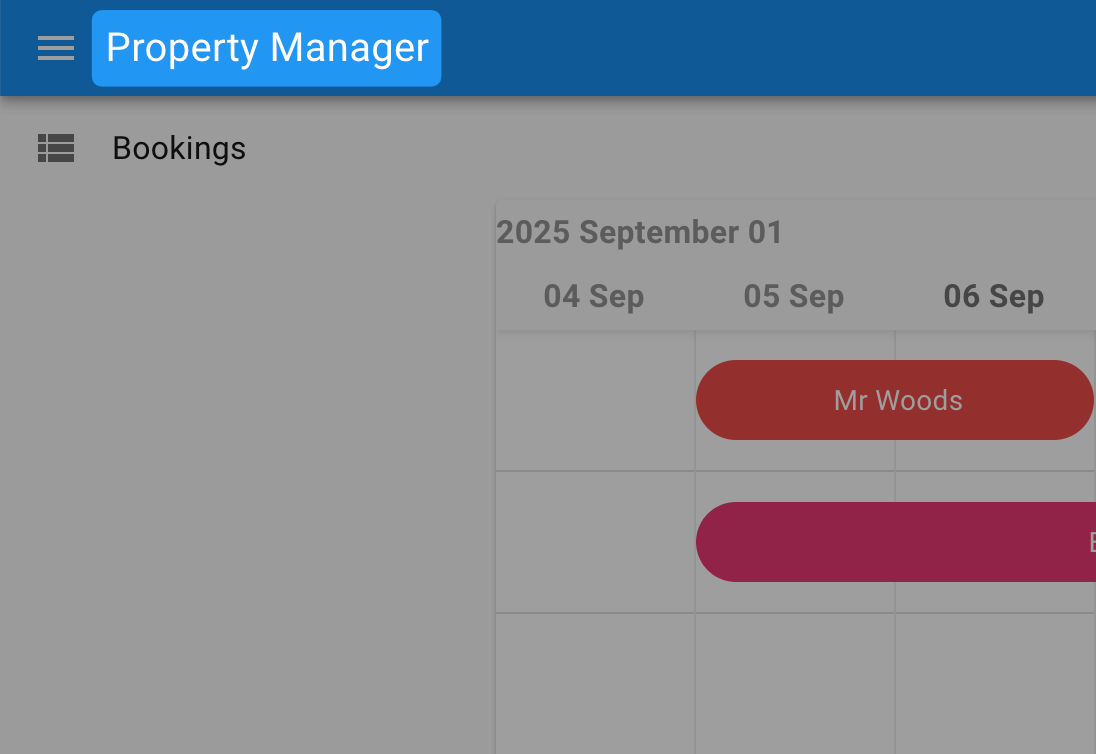Select the 06 Sep column header
The width and height of the screenshot is (1096, 754).
[994, 296]
